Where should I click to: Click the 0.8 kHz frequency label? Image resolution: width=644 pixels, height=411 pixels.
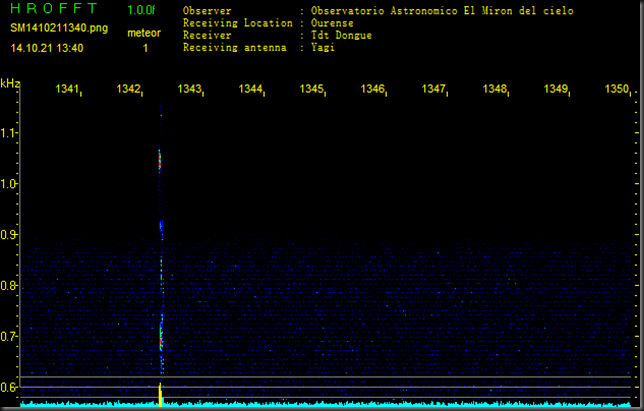pyautogui.click(x=8, y=286)
